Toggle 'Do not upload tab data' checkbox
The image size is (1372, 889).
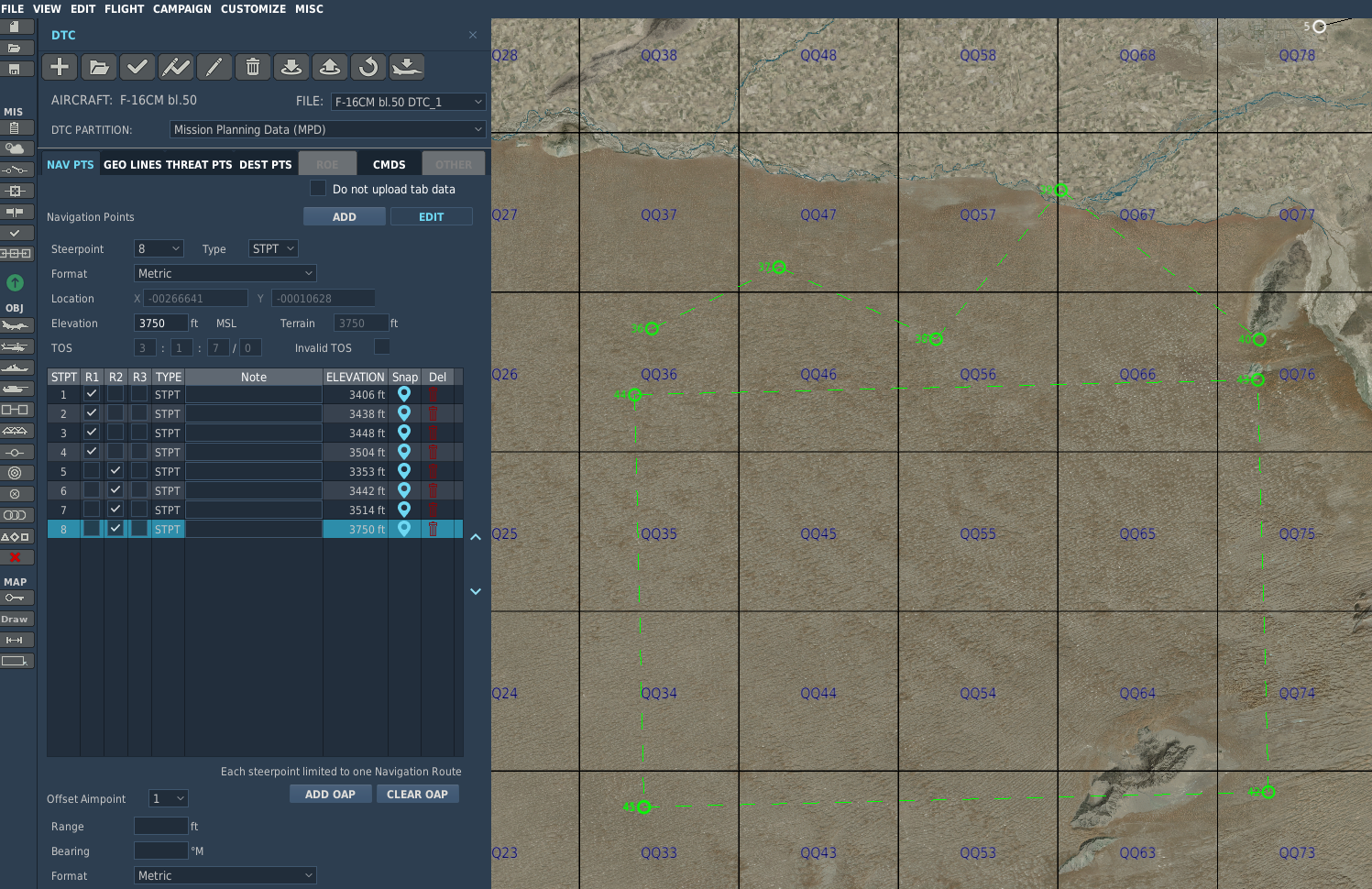[318, 188]
